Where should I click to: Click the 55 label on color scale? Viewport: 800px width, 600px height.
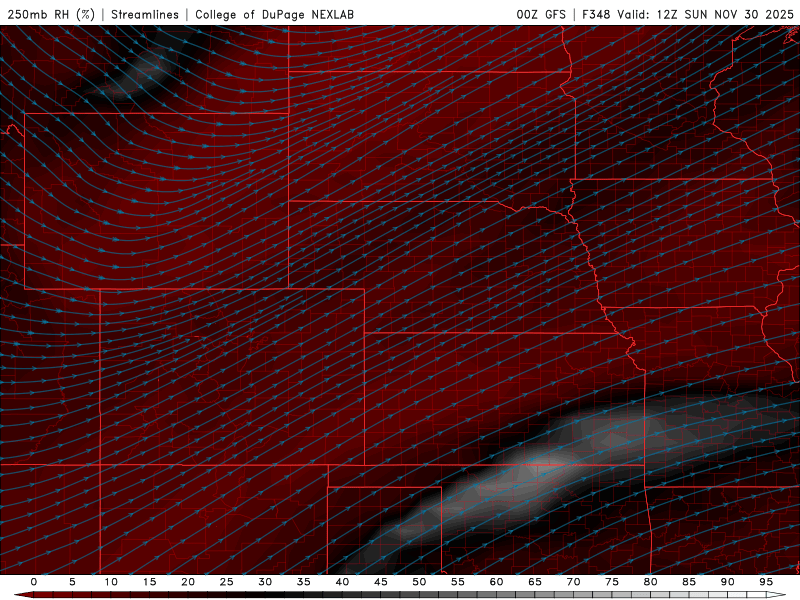click(457, 582)
